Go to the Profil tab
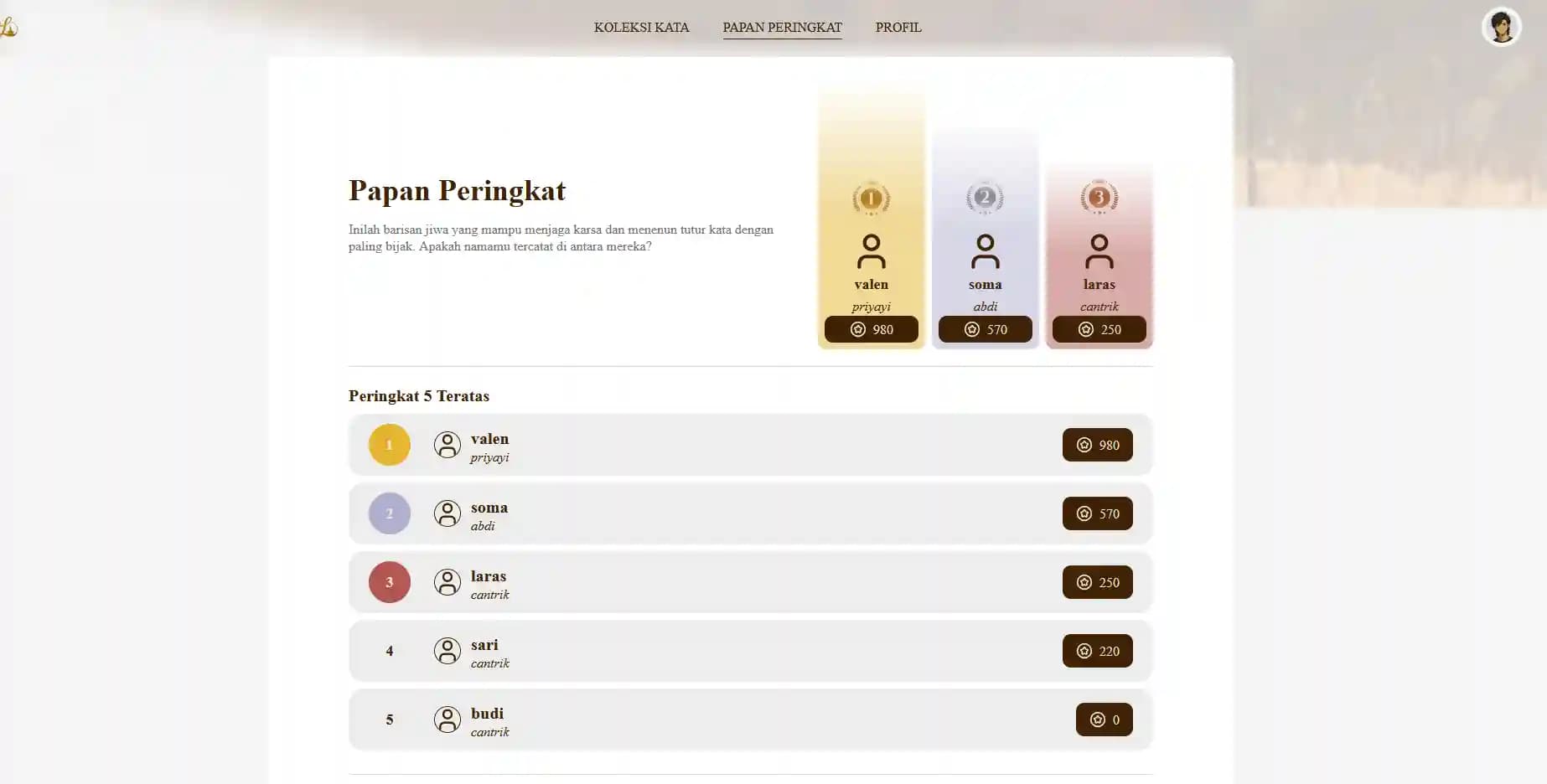Viewport: 1547px width, 784px height. tap(898, 28)
